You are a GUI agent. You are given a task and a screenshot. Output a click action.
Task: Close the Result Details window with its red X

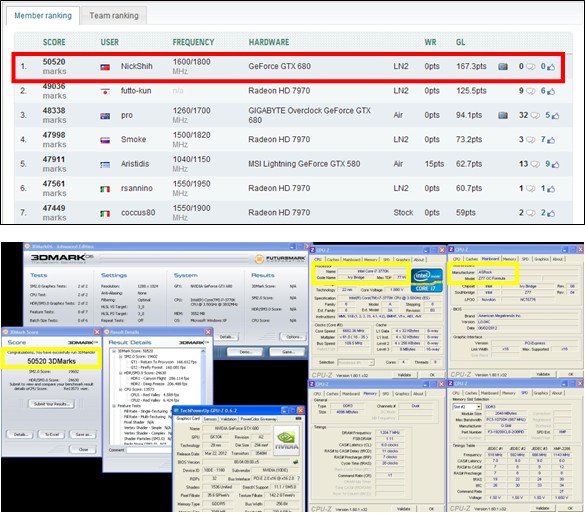[208, 332]
